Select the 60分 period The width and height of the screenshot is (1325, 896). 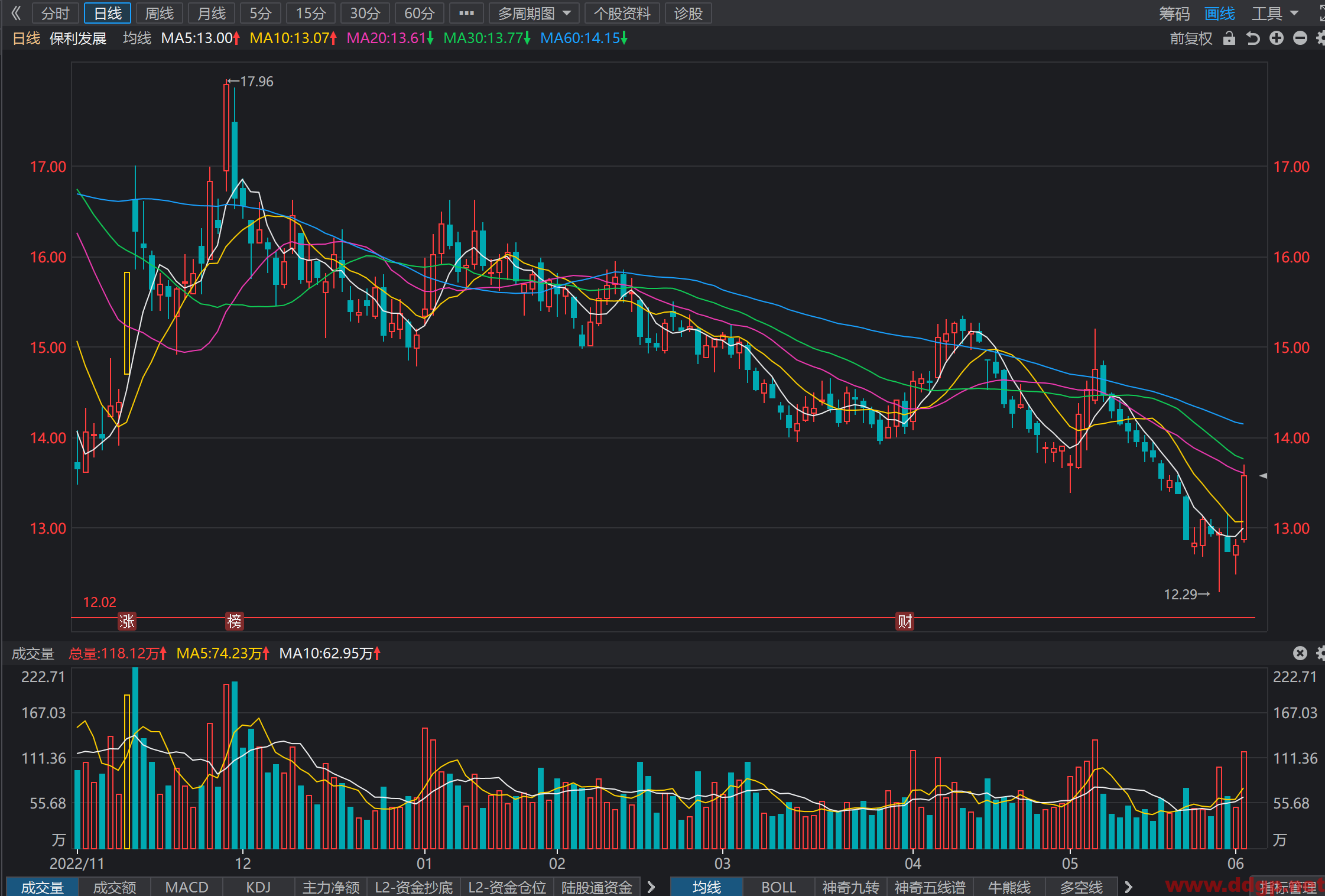click(x=419, y=13)
